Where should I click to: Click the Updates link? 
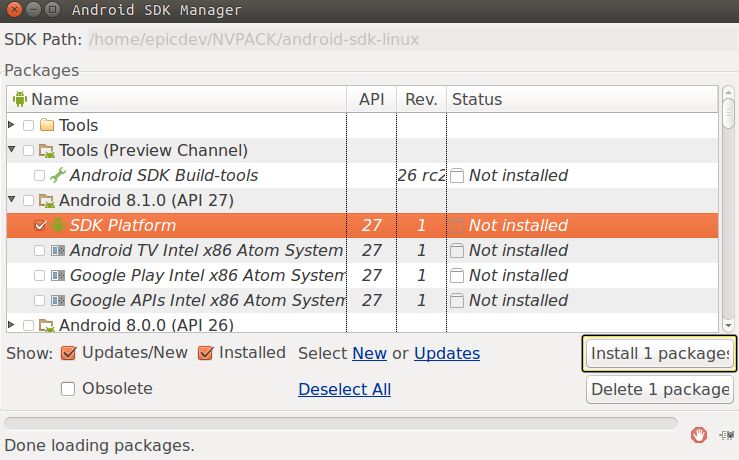tap(447, 353)
